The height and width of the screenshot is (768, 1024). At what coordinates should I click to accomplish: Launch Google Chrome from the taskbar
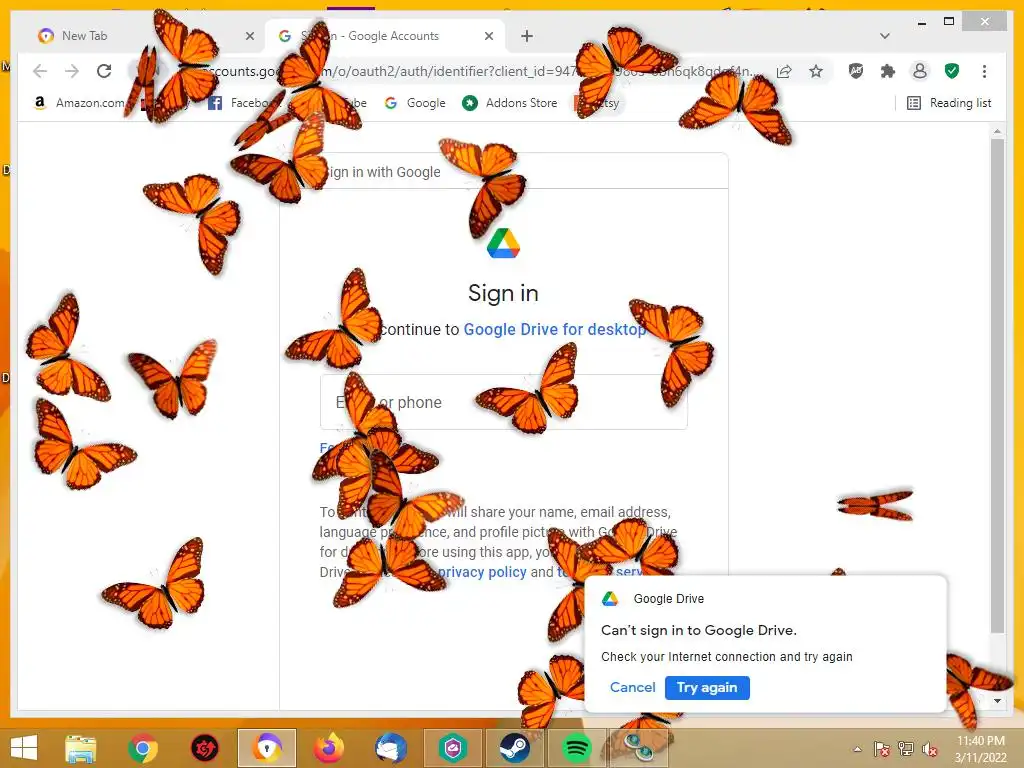[x=143, y=748]
